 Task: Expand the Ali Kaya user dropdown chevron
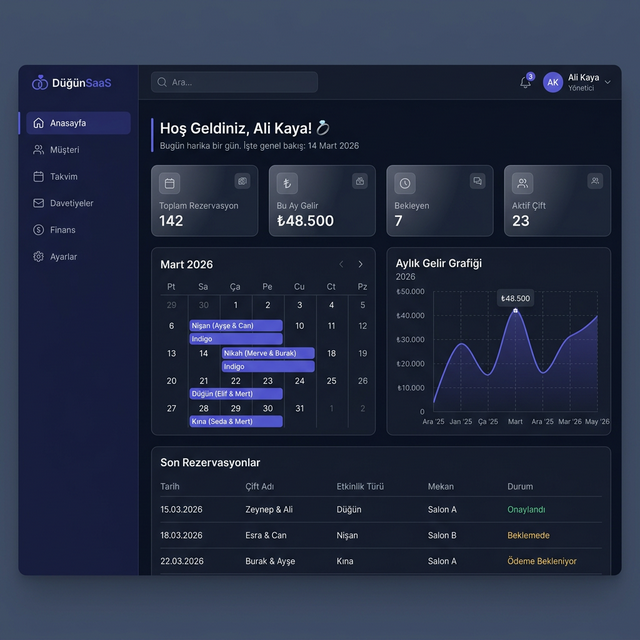point(607,82)
